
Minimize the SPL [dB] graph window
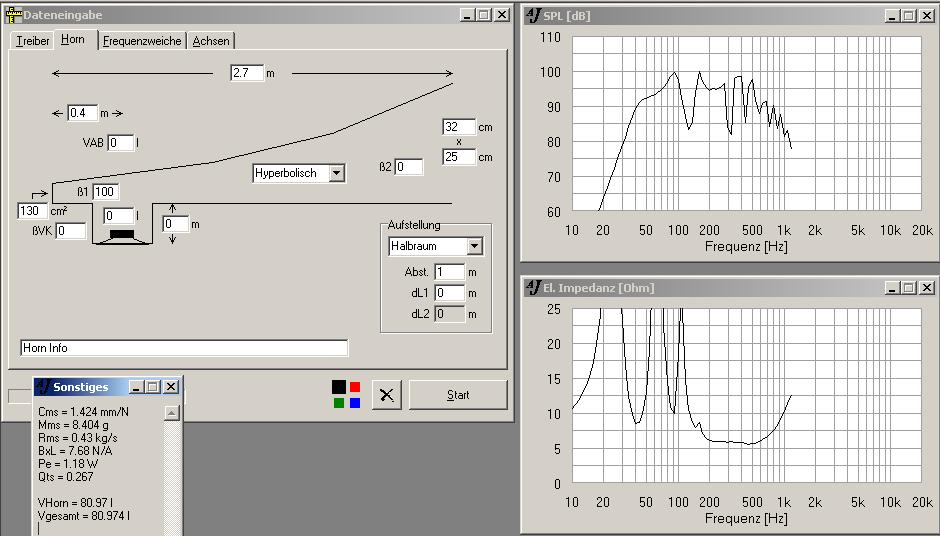point(891,16)
